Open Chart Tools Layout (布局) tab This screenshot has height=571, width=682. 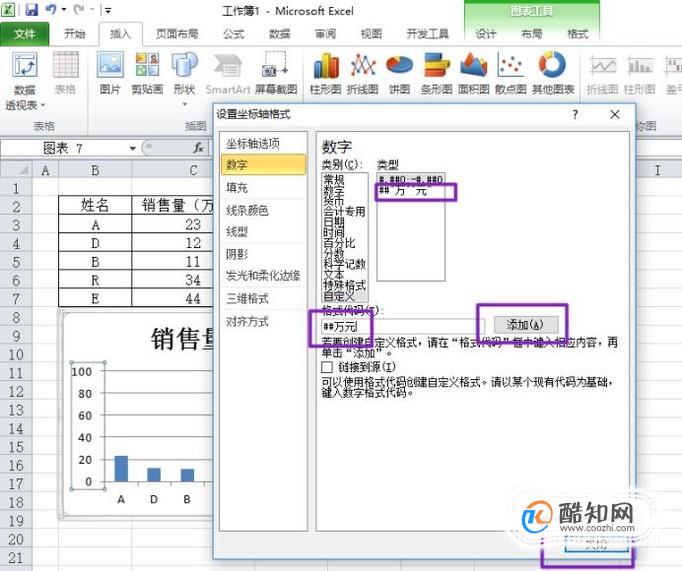[532, 34]
